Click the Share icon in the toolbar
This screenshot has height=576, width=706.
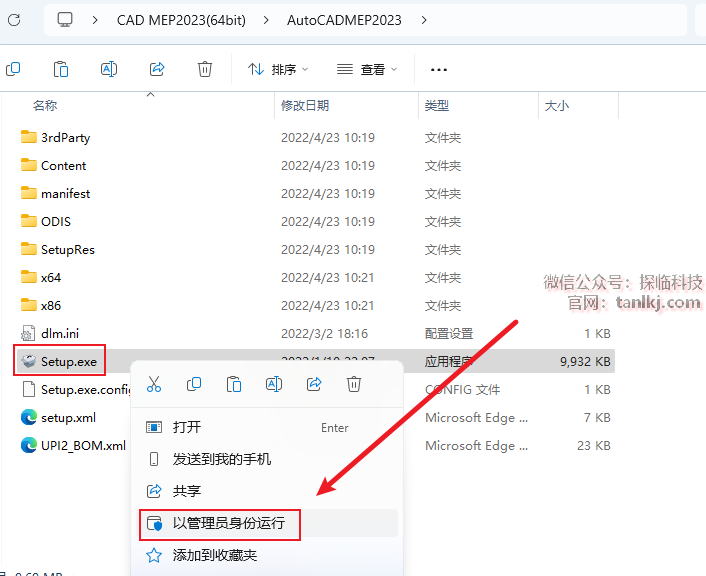click(157, 69)
